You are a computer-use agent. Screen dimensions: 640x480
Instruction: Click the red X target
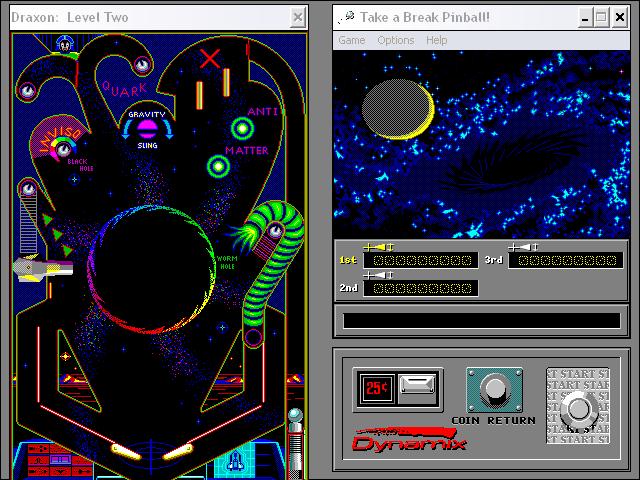(210, 58)
